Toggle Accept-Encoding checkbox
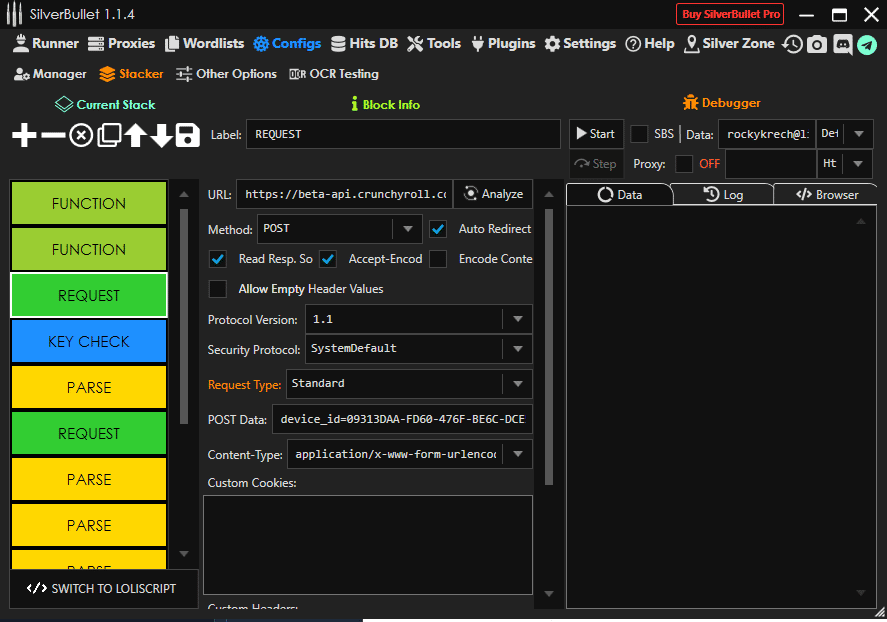Image resolution: width=887 pixels, height=622 pixels. click(328, 259)
